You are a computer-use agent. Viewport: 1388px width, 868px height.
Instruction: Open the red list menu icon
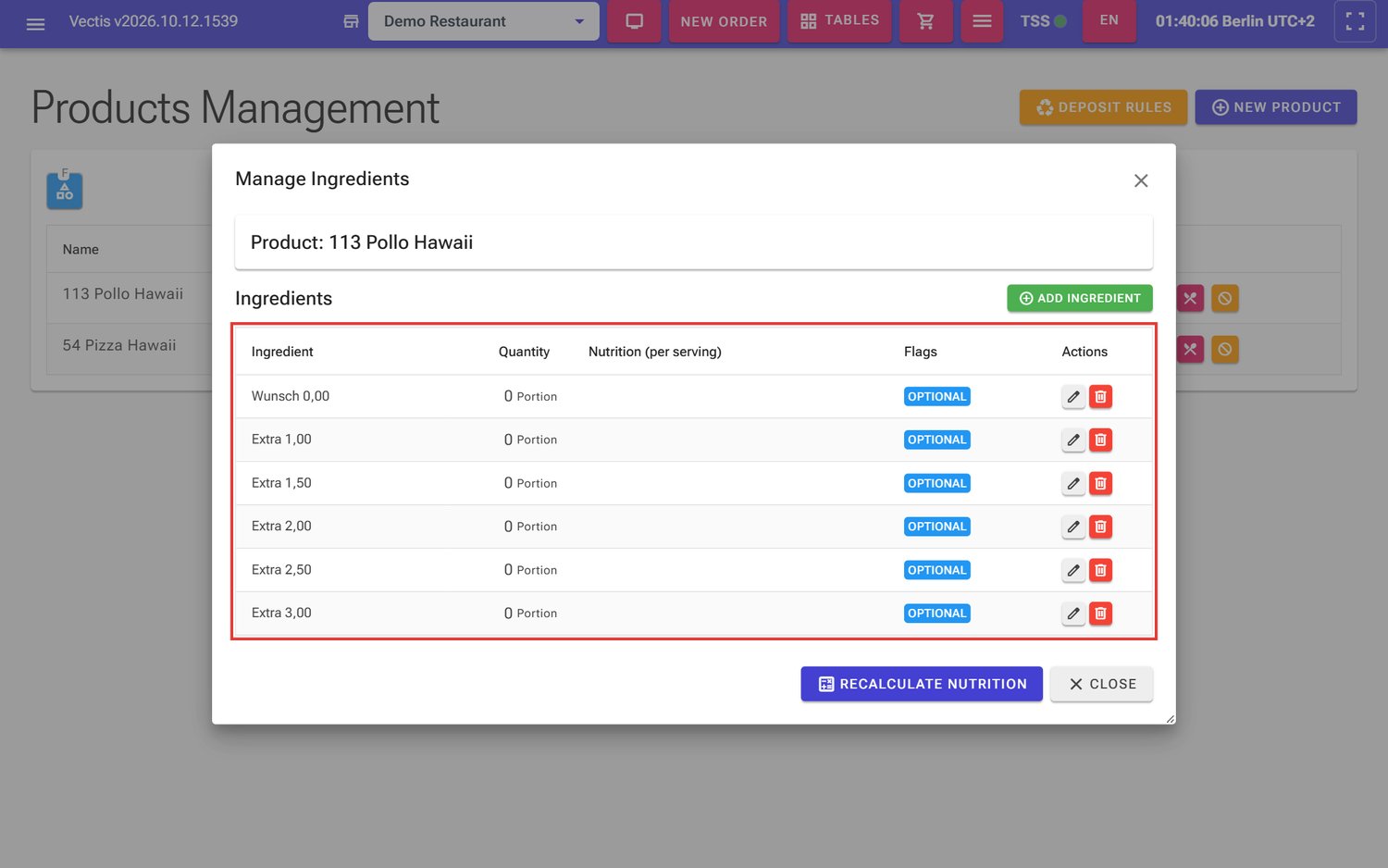click(982, 21)
